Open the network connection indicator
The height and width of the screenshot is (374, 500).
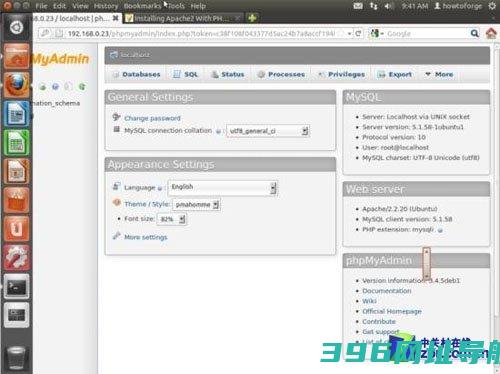[373, 6]
